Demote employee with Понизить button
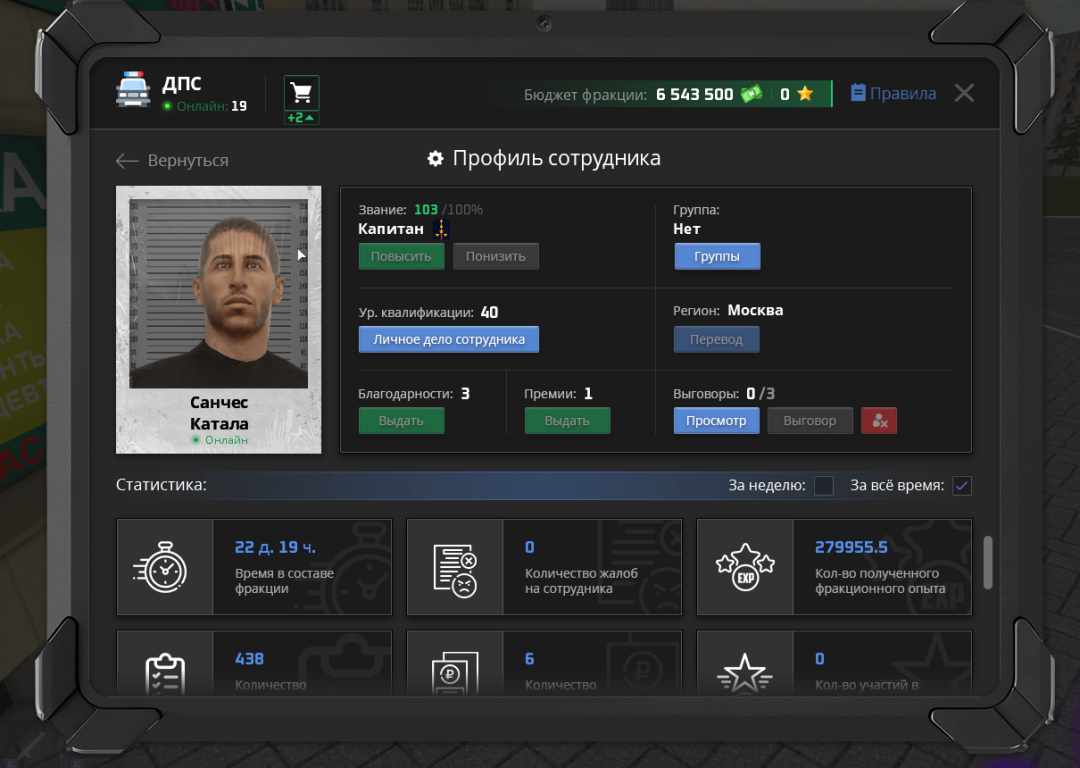Viewport: 1080px width, 768px height. click(495, 256)
